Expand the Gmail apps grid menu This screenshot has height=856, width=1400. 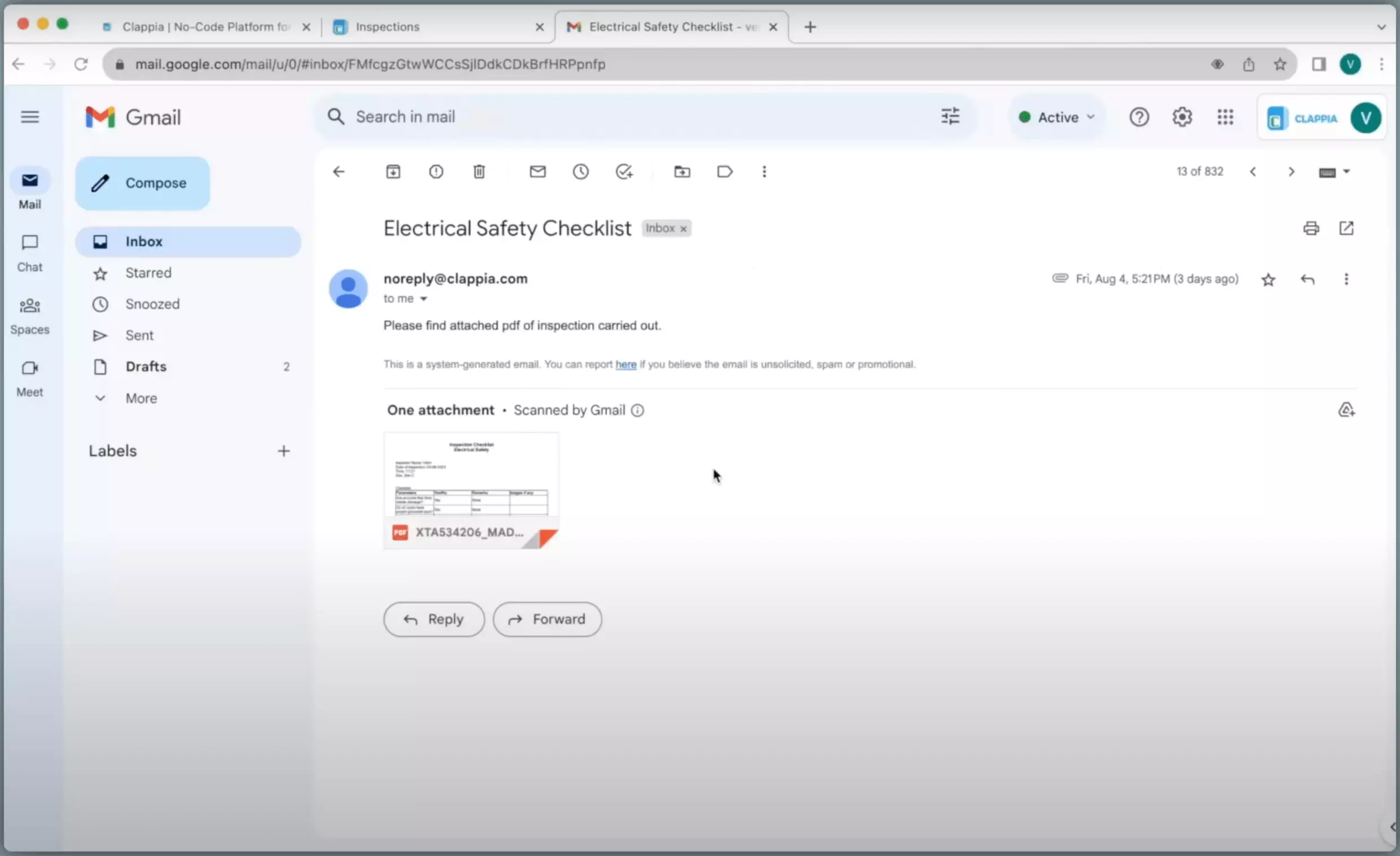click(x=1225, y=117)
